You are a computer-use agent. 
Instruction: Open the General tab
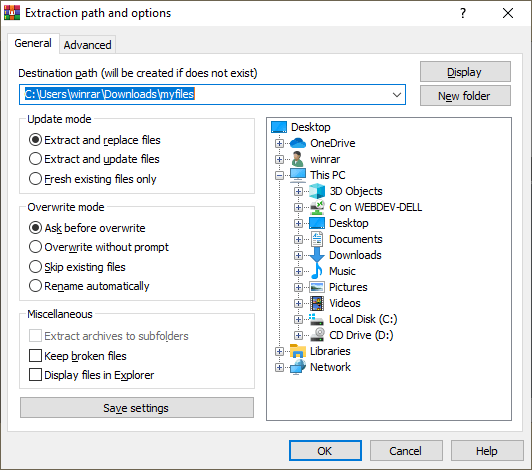(x=33, y=43)
